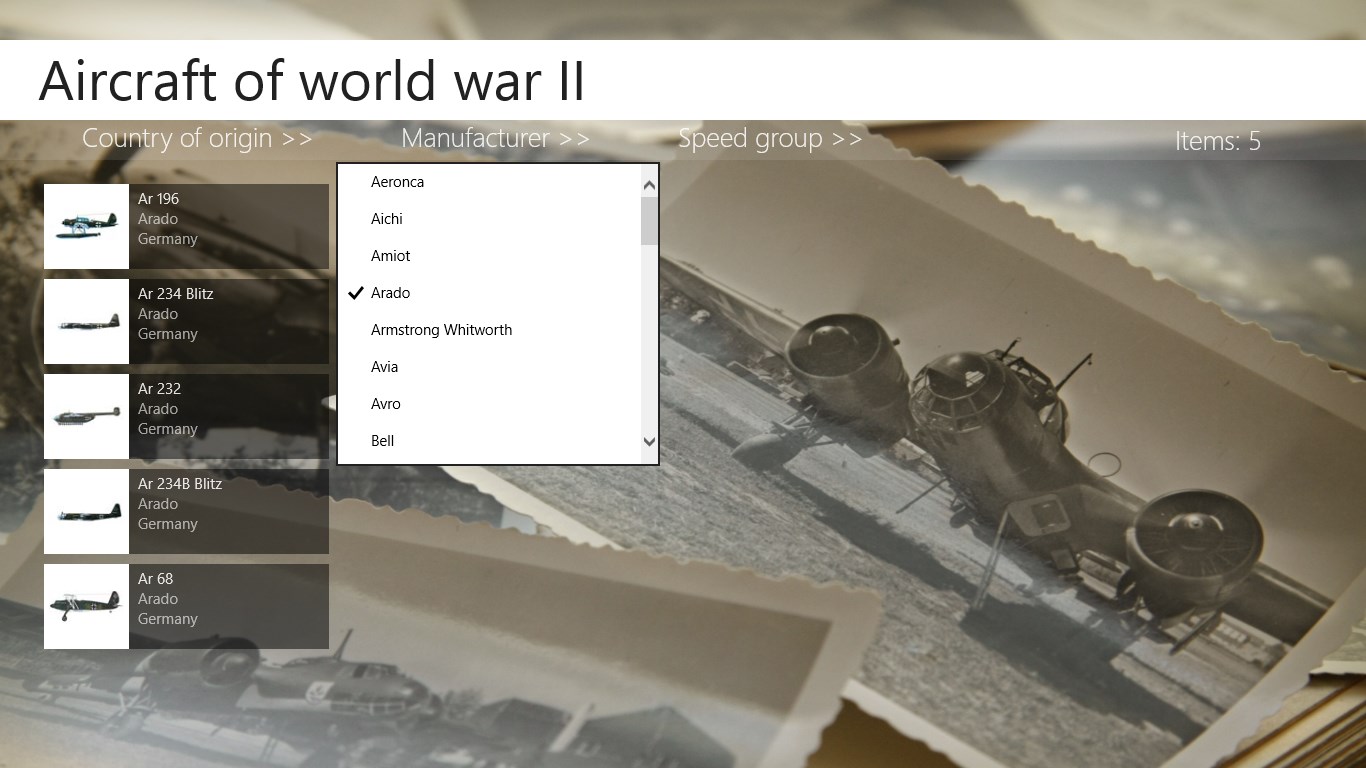Click the list's scroll down arrow
The width and height of the screenshot is (1366, 768).
point(649,441)
